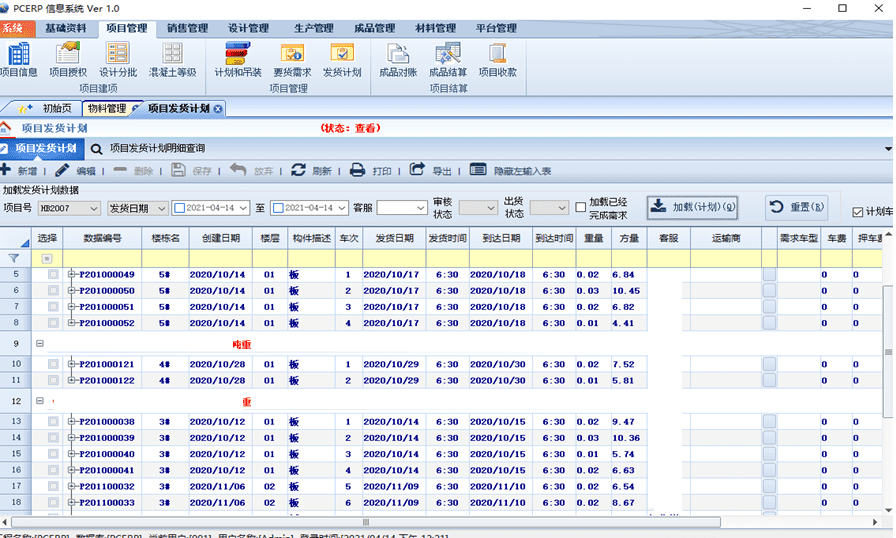Click the filter funnel icon in grid
Image resolution: width=896 pixels, height=538 pixels.
(14, 258)
